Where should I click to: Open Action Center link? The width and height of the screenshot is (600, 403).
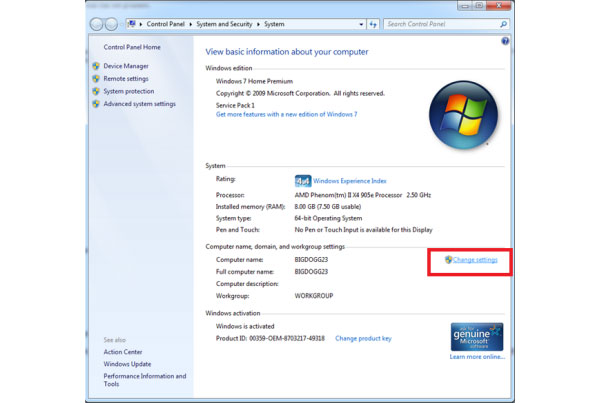(x=123, y=352)
